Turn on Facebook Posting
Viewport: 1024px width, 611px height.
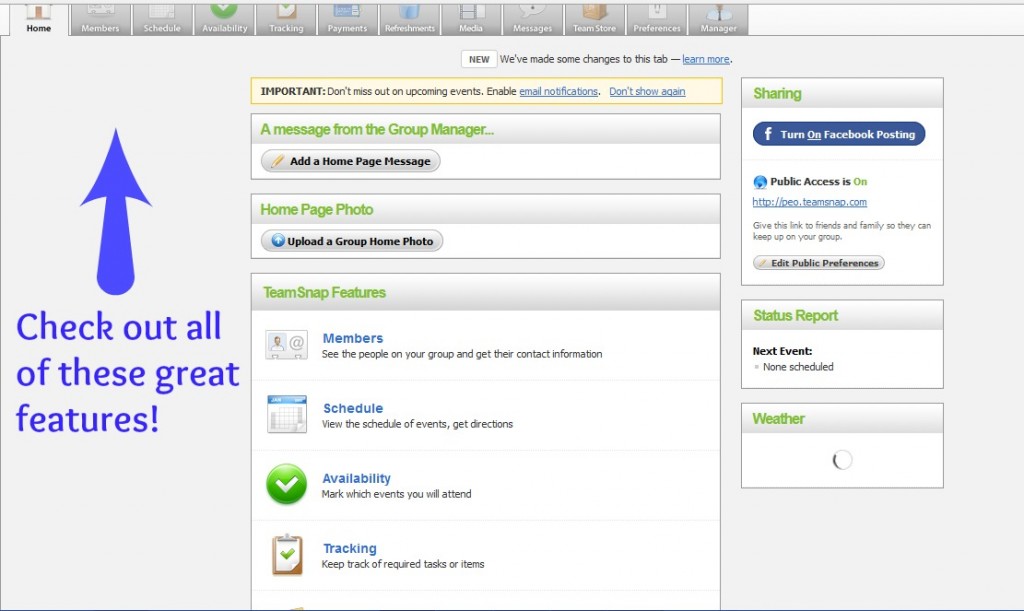pyautogui.click(x=839, y=134)
